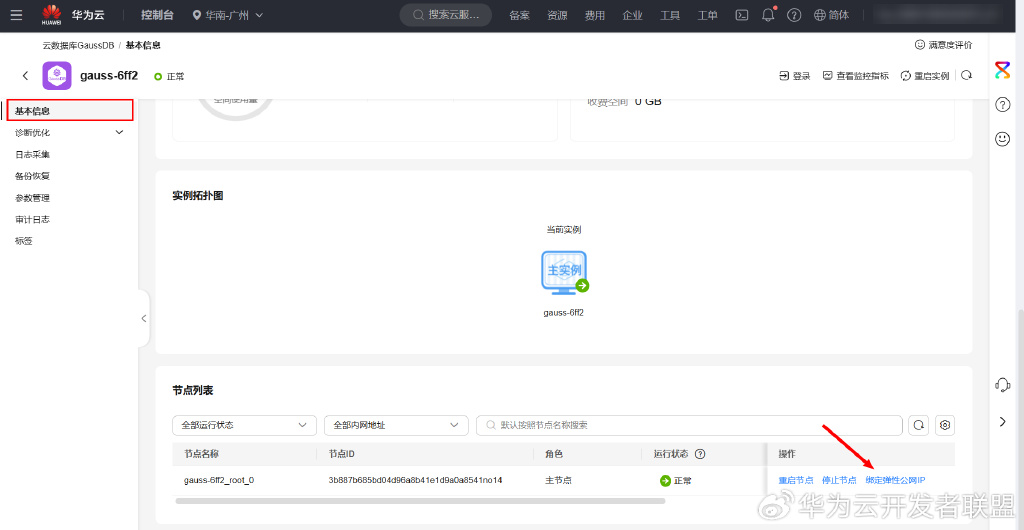This screenshot has height=530, width=1024.
Task: Click 绑定弹性公网IP link
Action: tap(895, 480)
